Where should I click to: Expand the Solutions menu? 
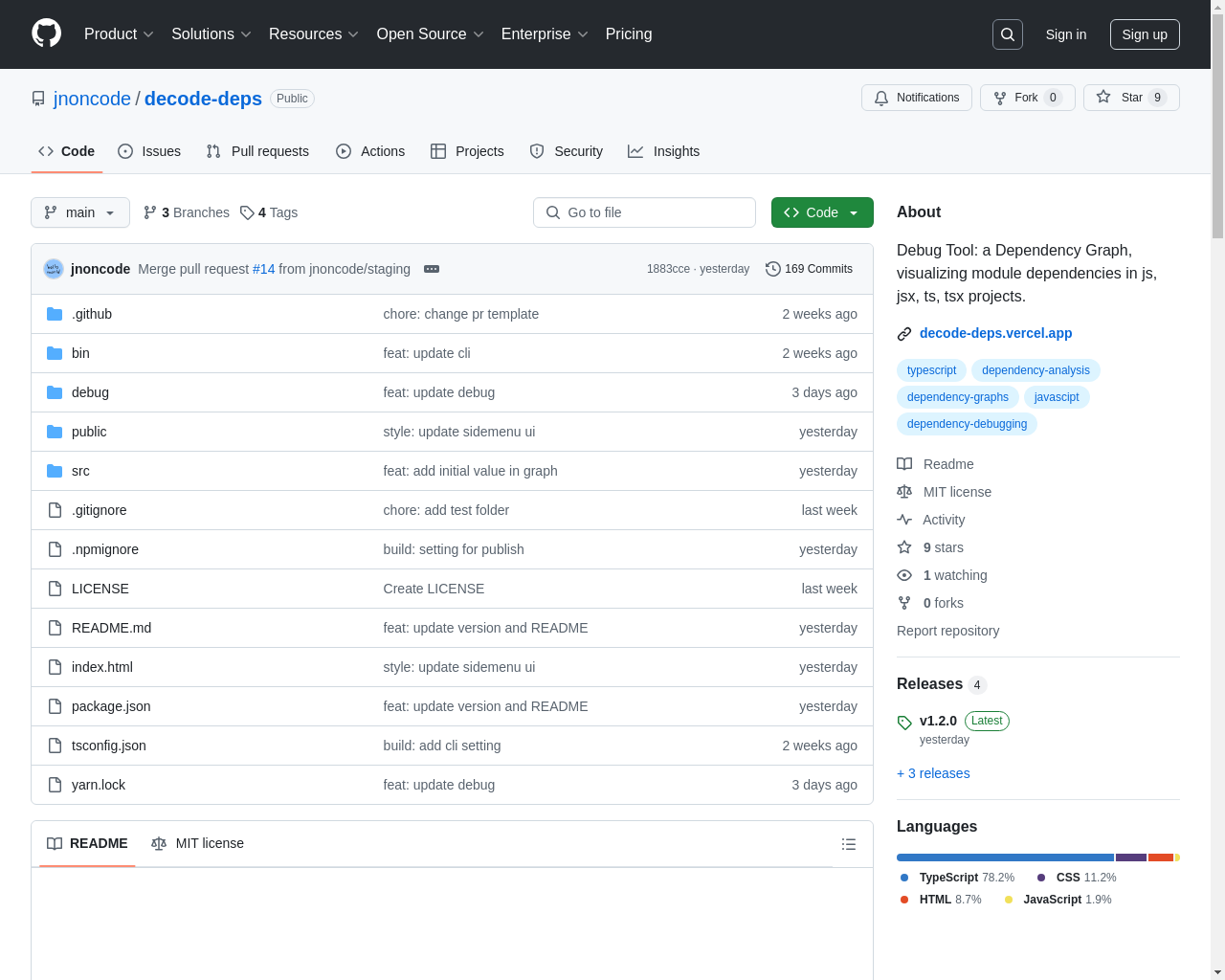coord(212,33)
